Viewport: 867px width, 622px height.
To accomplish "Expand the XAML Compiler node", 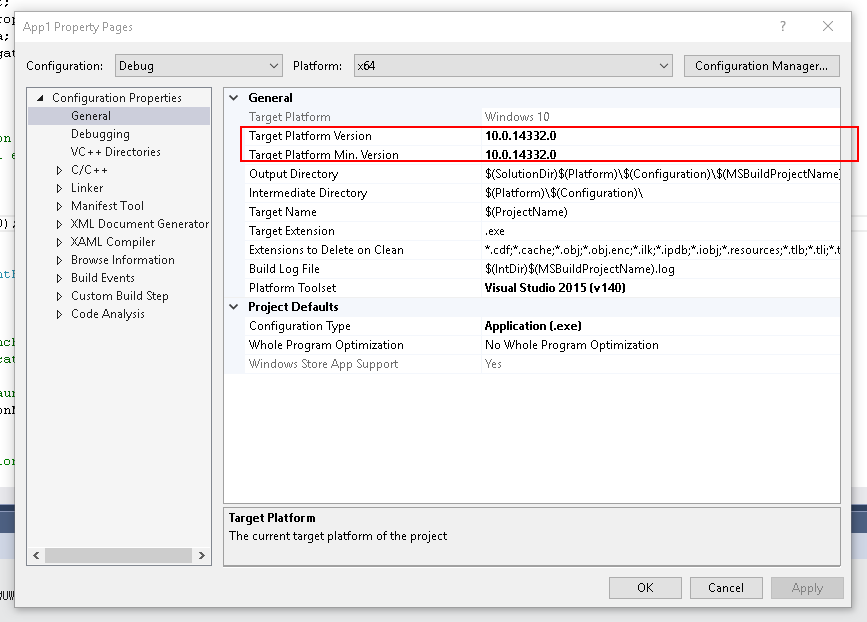I will tap(59, 243).
